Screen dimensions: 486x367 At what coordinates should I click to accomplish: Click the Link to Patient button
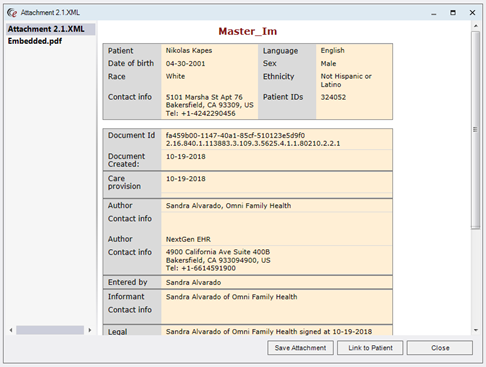point(370,348)
